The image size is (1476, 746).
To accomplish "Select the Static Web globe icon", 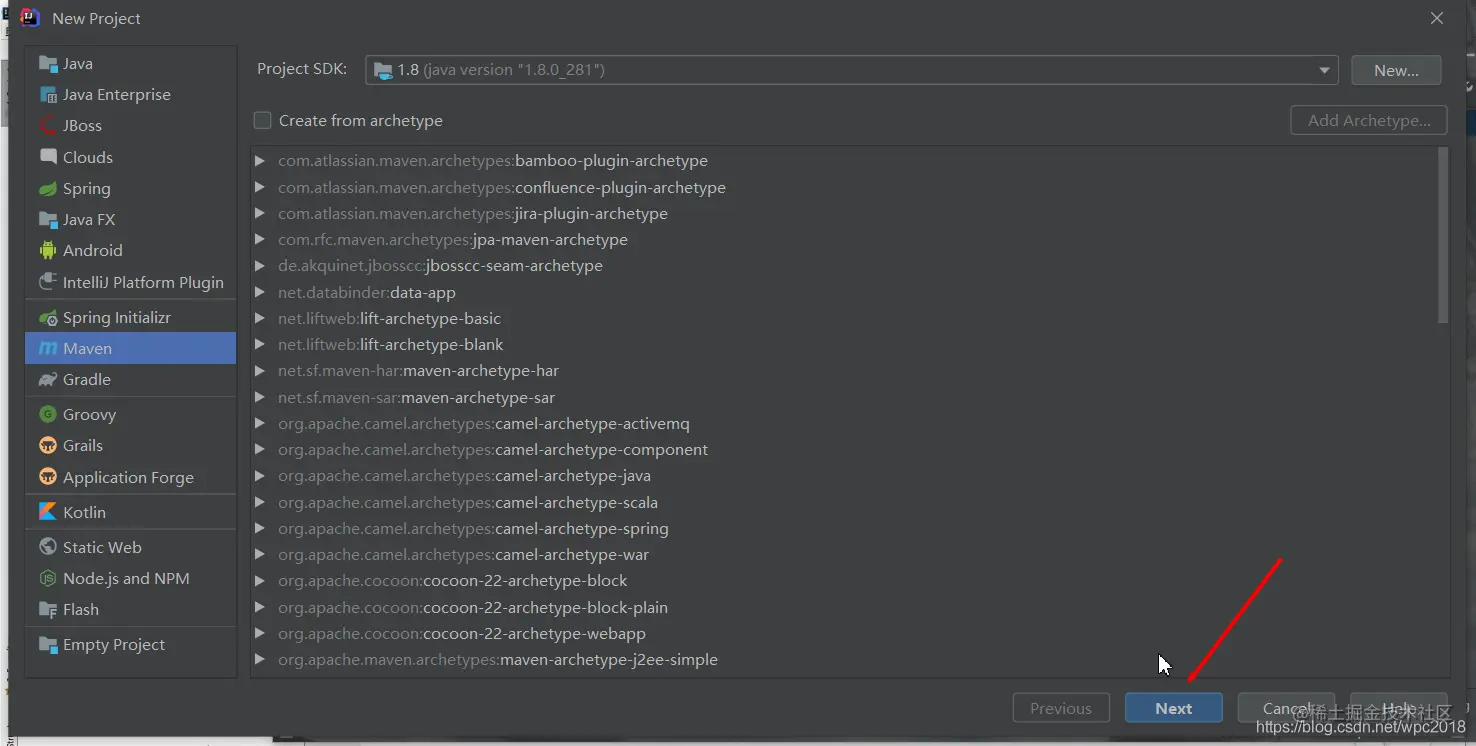I will [x=48, y=548].
